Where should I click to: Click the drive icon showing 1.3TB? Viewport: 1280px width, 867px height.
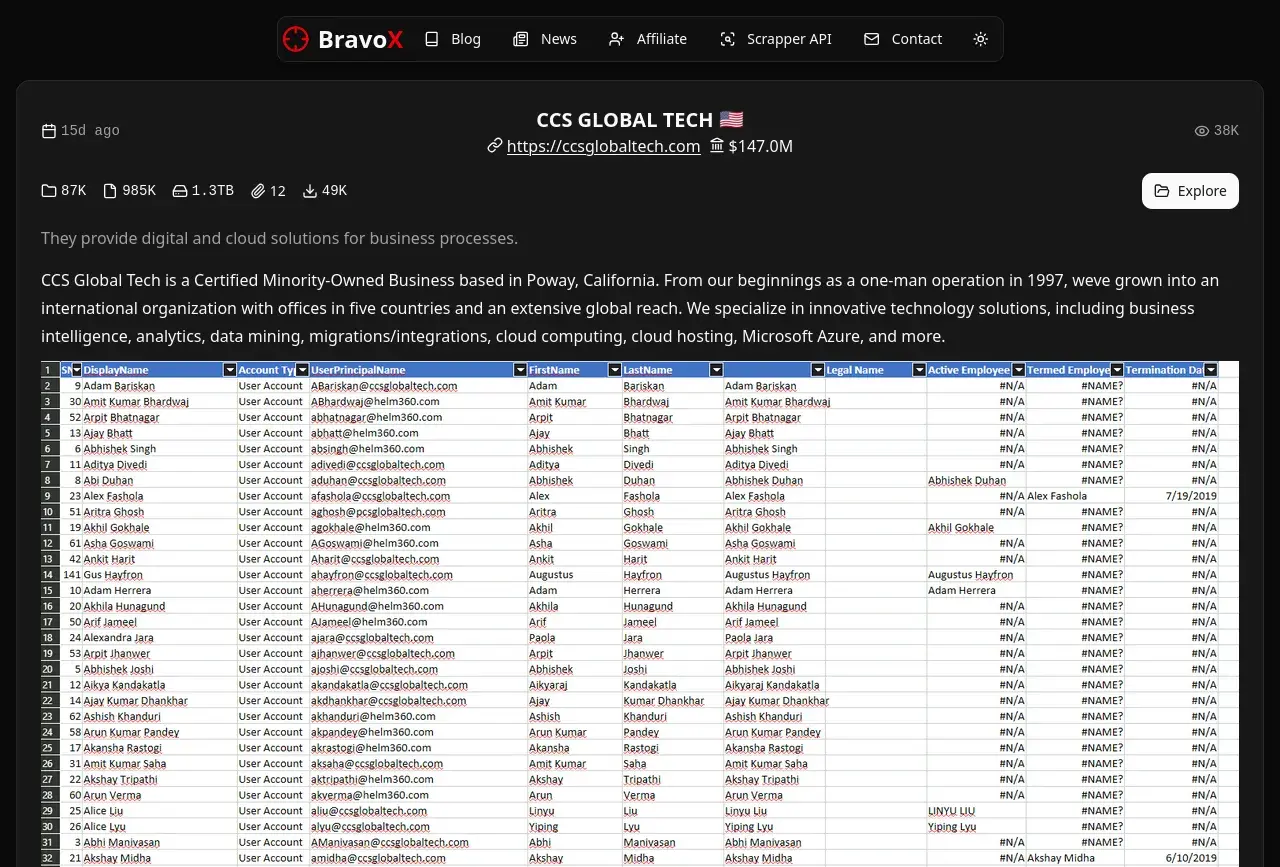click(x=180, y=191)
